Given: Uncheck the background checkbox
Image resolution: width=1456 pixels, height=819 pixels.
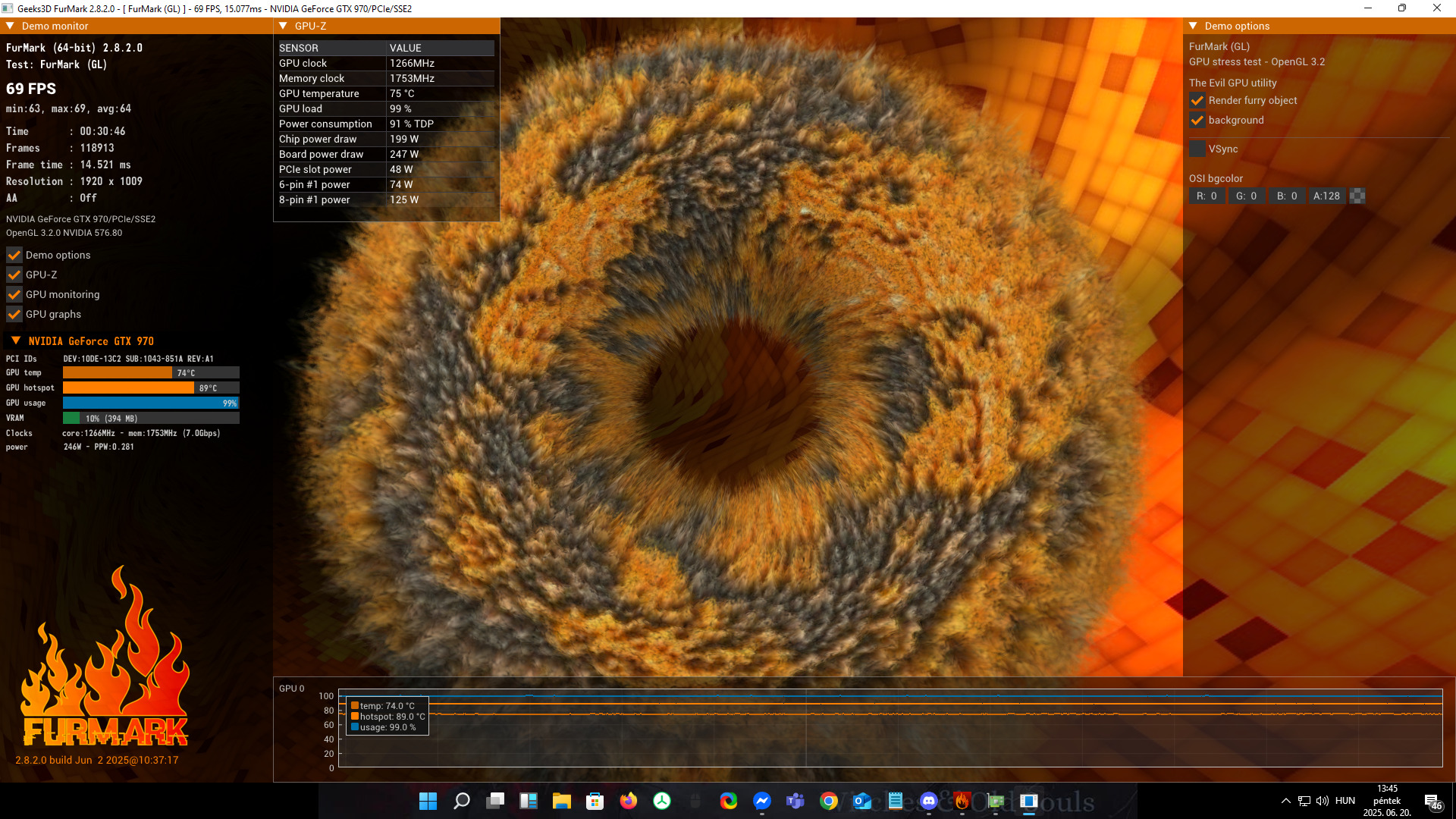Looking at the screenshot, I should [1197, 121].
